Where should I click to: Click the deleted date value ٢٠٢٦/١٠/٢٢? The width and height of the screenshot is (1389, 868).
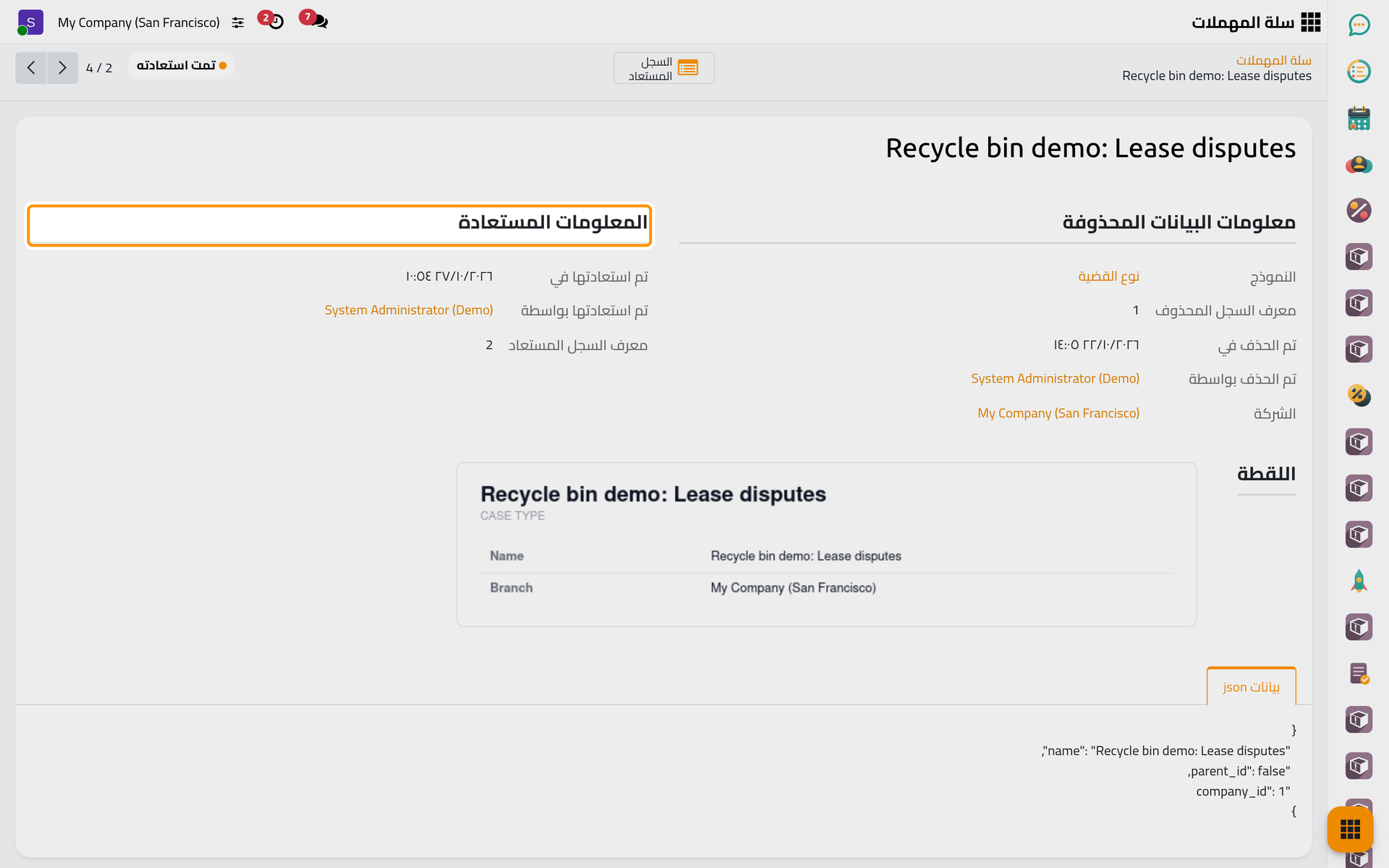1096,345
